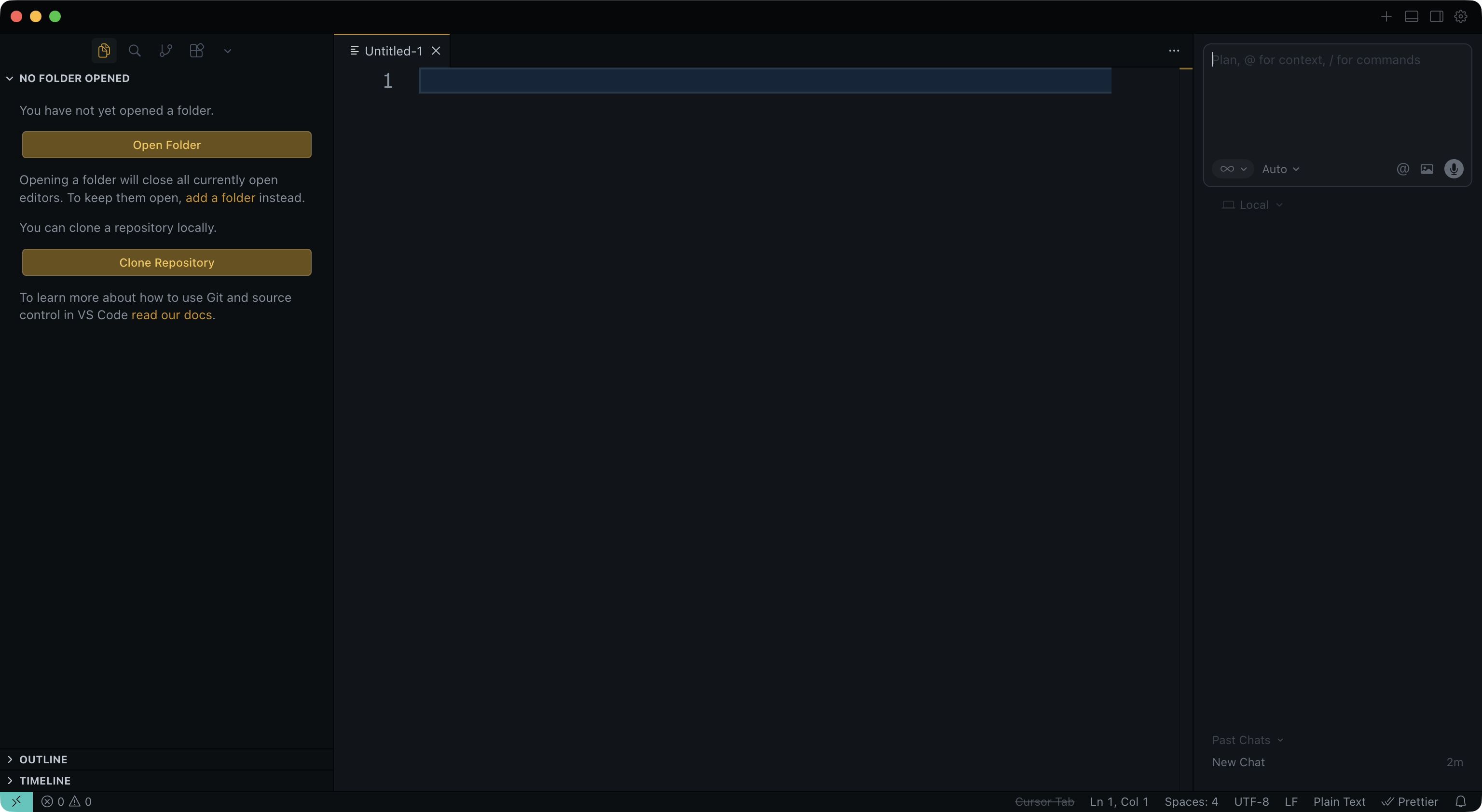Open the Extensions view icon
Screen dimensions: 1482x812
[x=197, y=51]
